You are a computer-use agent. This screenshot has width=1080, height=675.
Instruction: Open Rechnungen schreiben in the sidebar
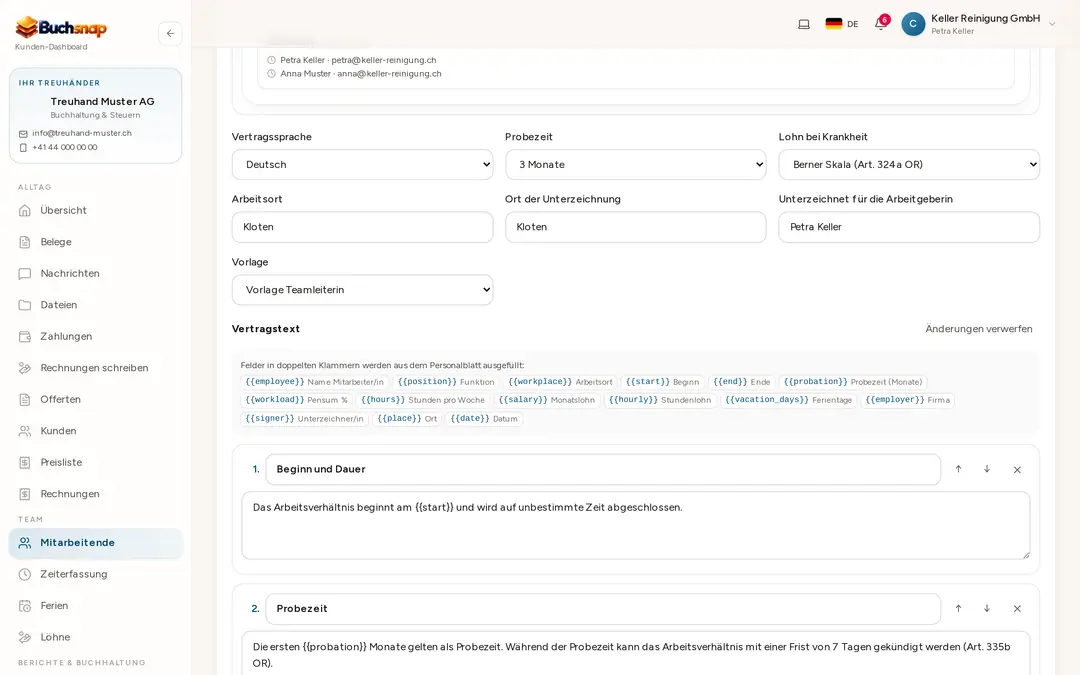tap(96, 368)
